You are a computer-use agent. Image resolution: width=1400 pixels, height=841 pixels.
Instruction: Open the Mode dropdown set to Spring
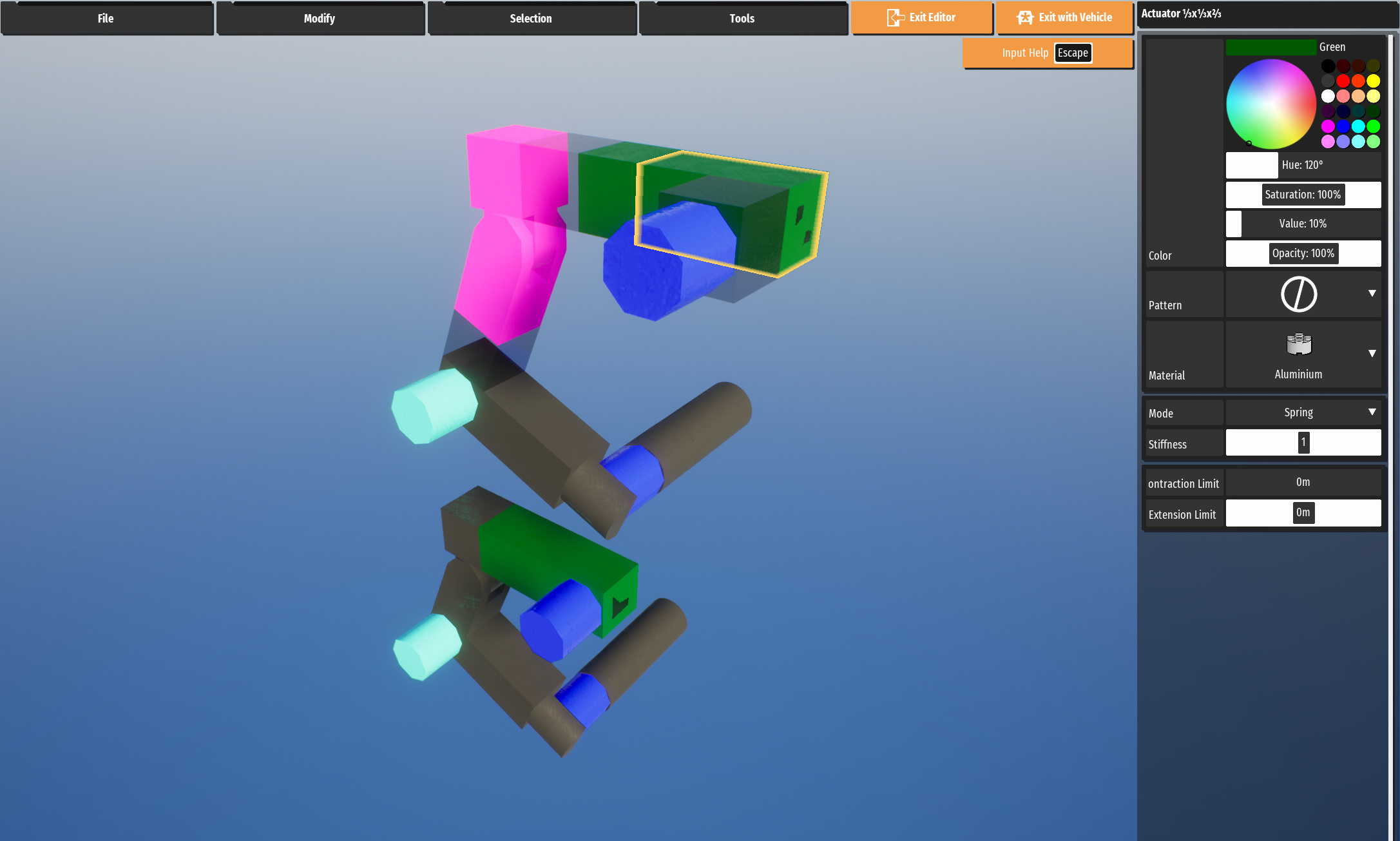click(x=1303, y=412)
